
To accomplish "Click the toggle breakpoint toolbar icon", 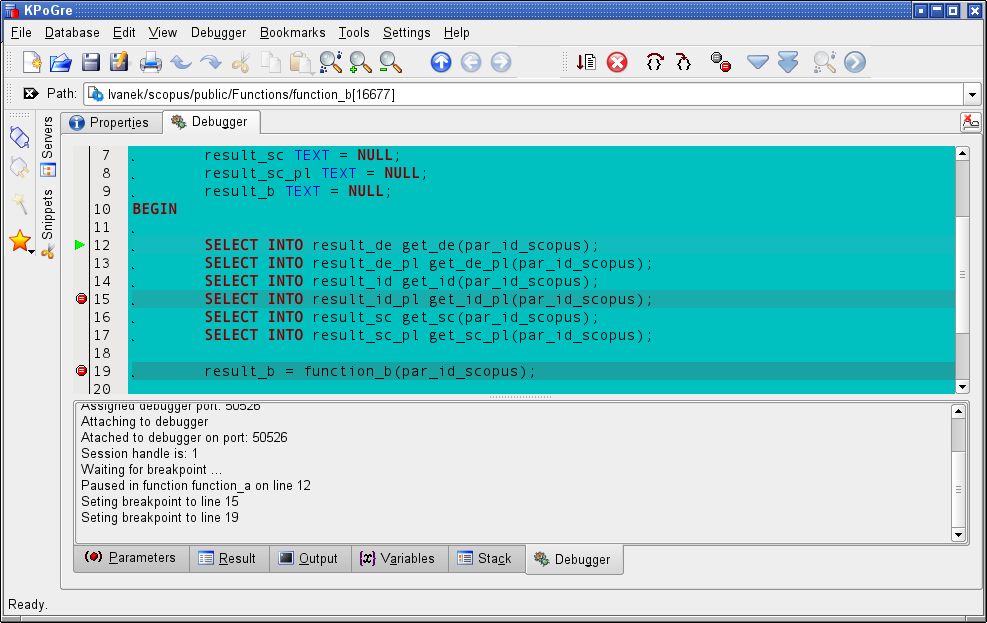I will pos(720,63).
